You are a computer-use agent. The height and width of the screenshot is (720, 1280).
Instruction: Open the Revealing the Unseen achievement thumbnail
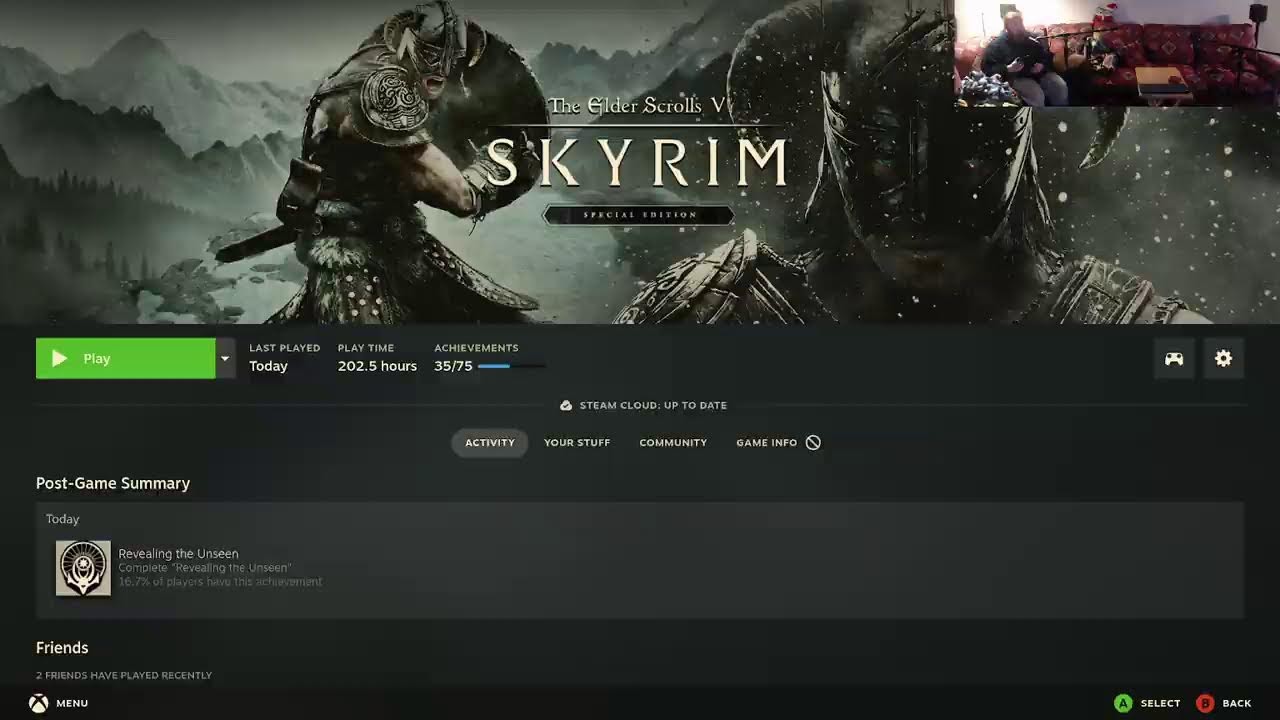coord(83,568)
